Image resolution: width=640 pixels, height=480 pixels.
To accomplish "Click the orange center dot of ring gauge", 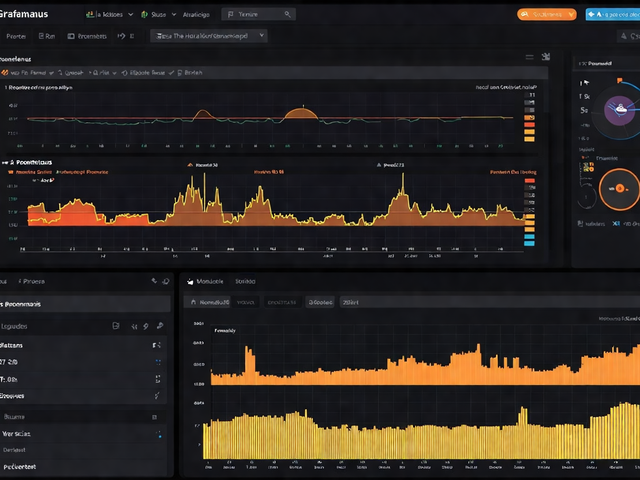I will pos(620,188).
